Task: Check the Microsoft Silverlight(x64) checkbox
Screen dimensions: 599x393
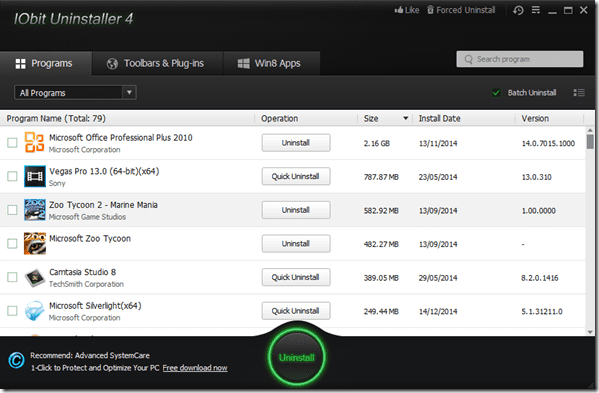Action: pos(12,311)
